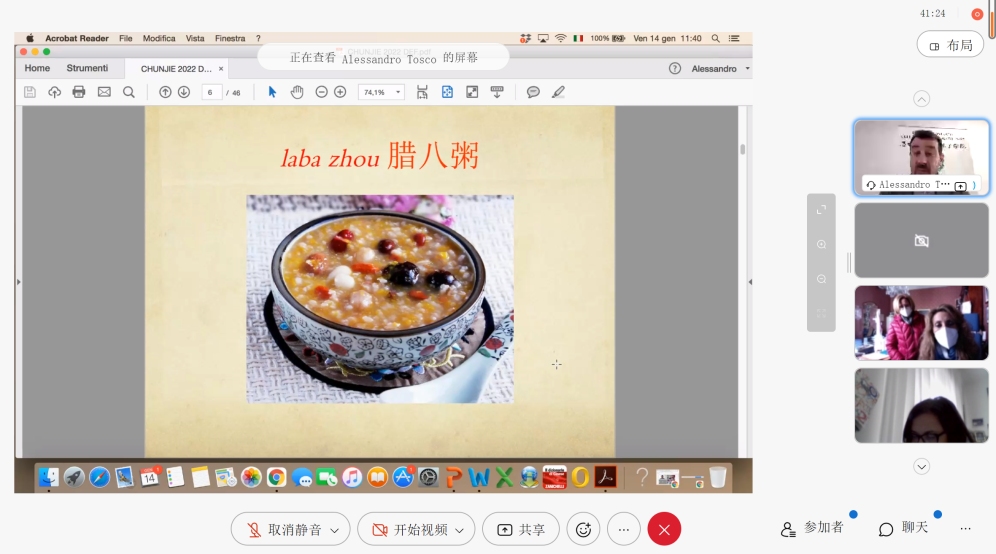Open Acrobat help question mark icon
Screen dimensions: 996x554
[x=675, y=69]
